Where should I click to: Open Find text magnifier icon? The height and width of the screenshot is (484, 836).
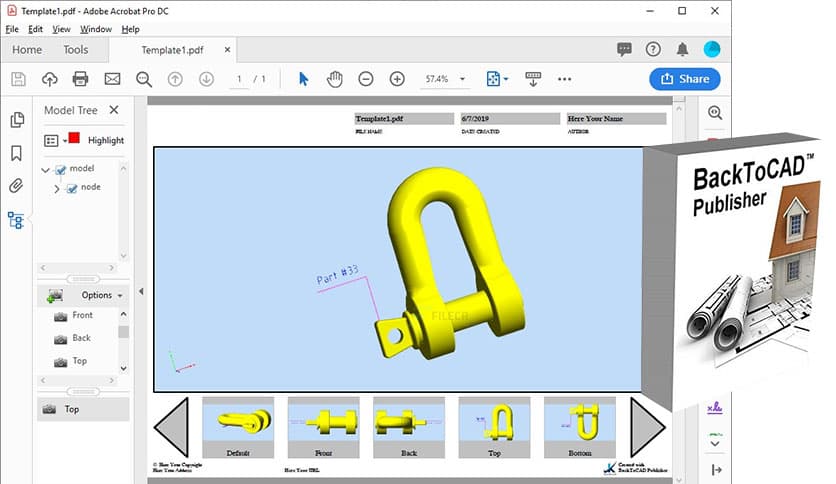tap(143, 79)
